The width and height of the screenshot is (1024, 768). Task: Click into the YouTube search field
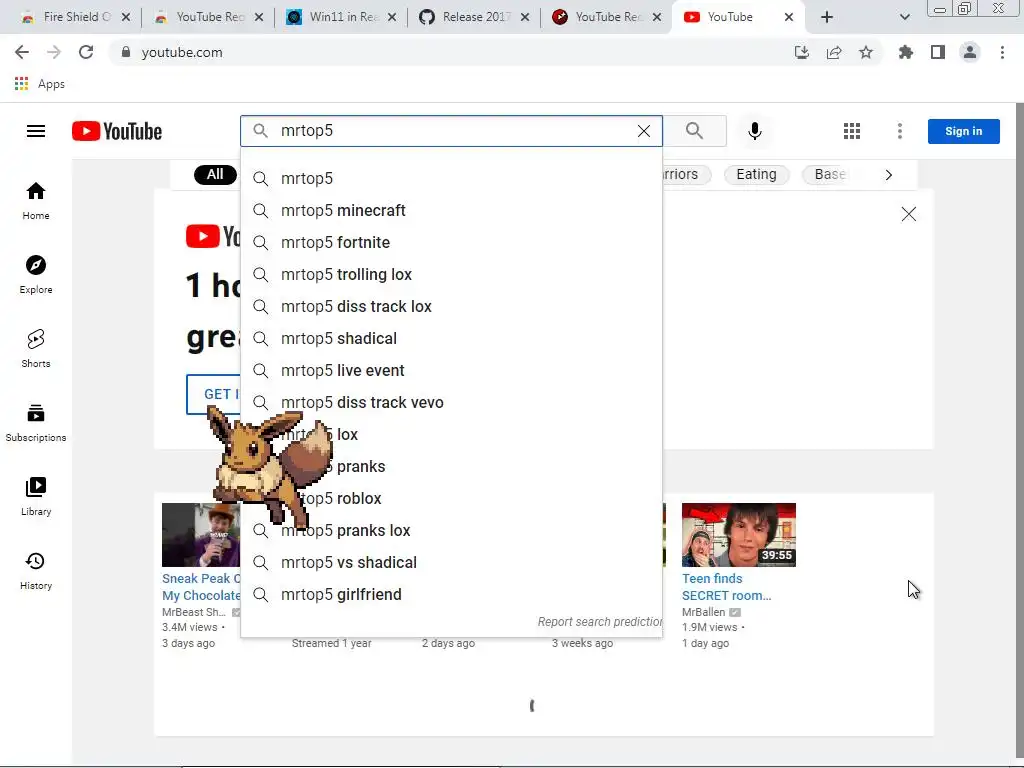451,131
